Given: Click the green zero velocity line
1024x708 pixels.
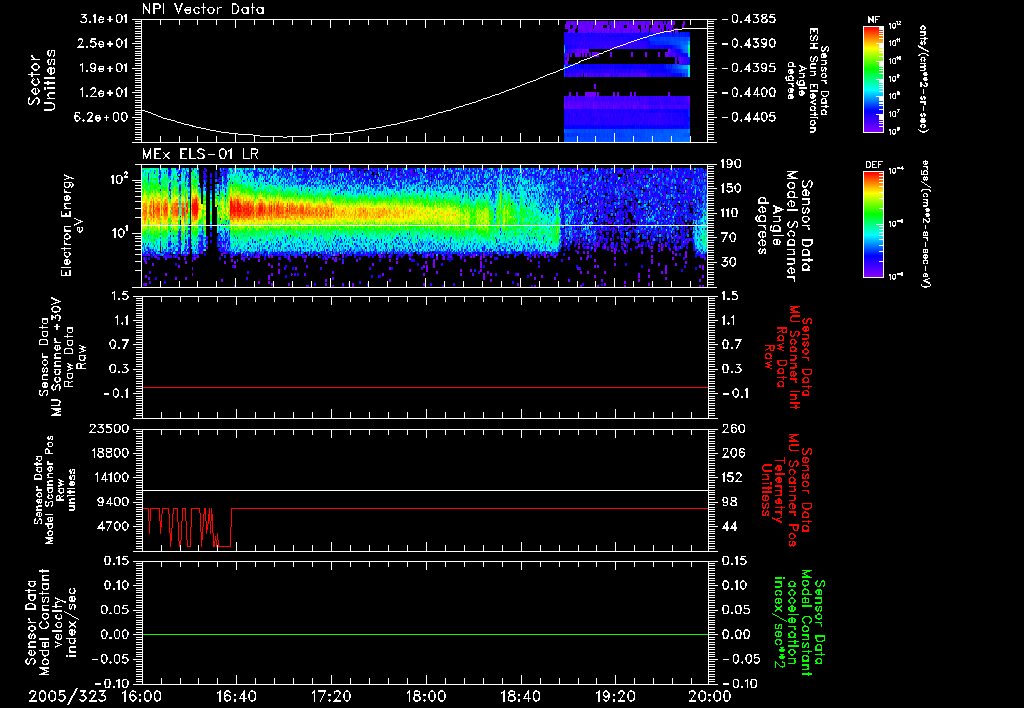Looking at the screenshot, I should 425,634.
